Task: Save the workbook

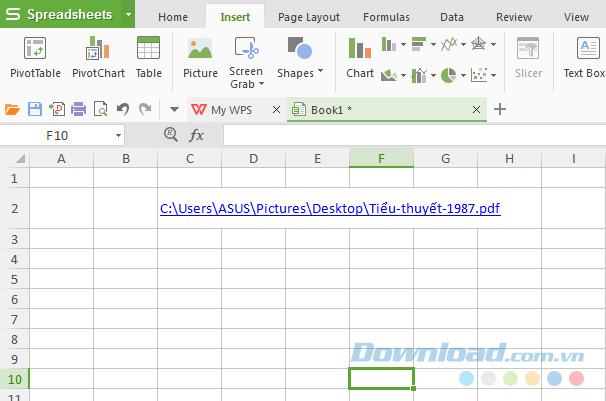Action: [35, 109]
